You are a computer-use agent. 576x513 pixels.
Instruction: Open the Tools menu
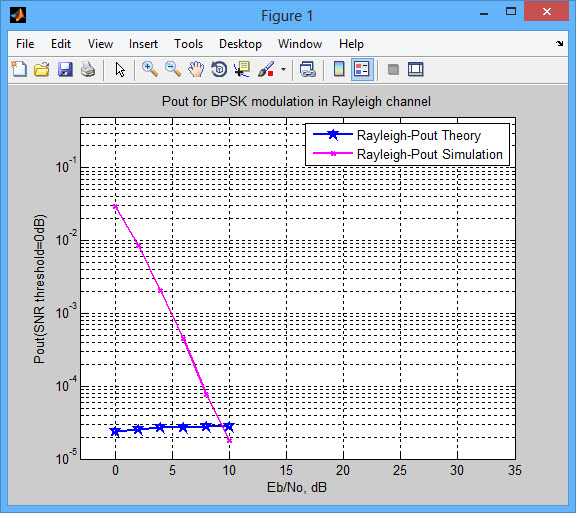pos(188,44)
